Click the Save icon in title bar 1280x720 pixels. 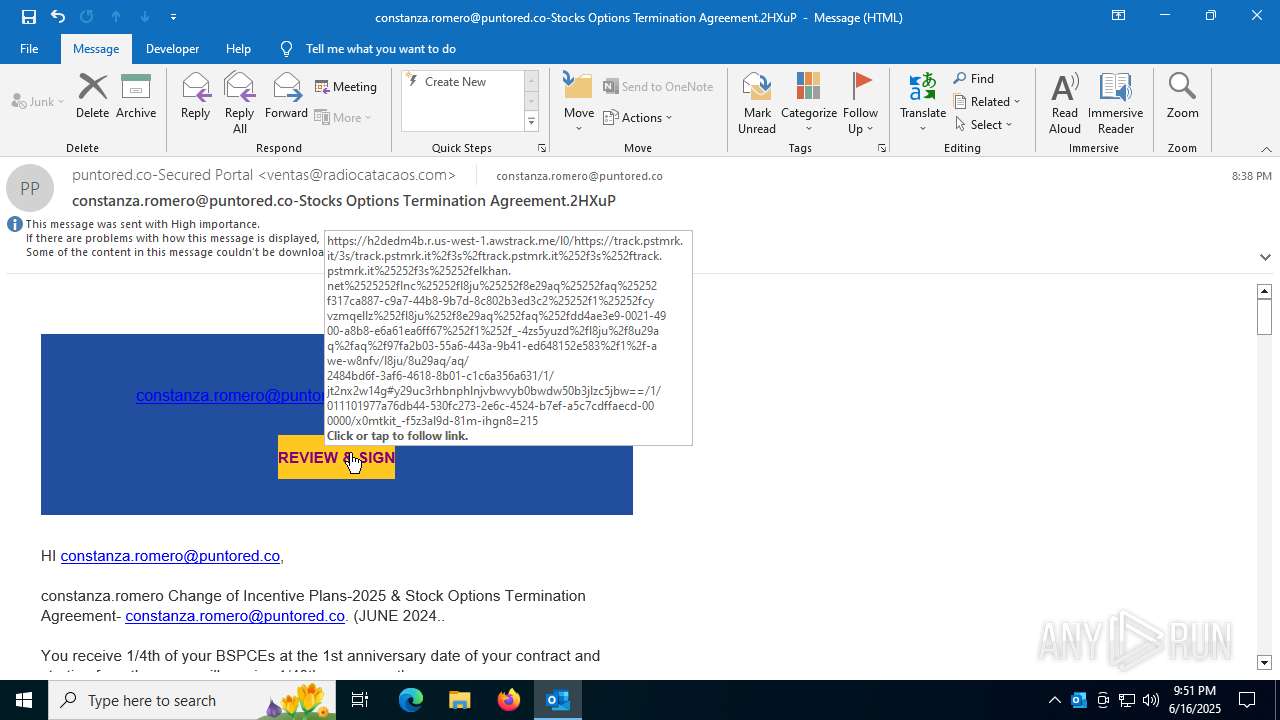pyautogui.click(x=28, y=17)
